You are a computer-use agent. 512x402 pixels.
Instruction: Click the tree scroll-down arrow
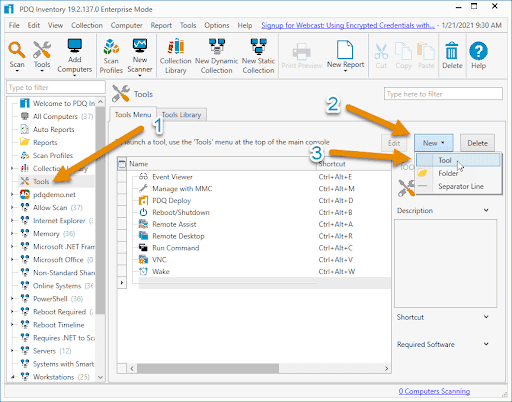(x=100, y=377)
